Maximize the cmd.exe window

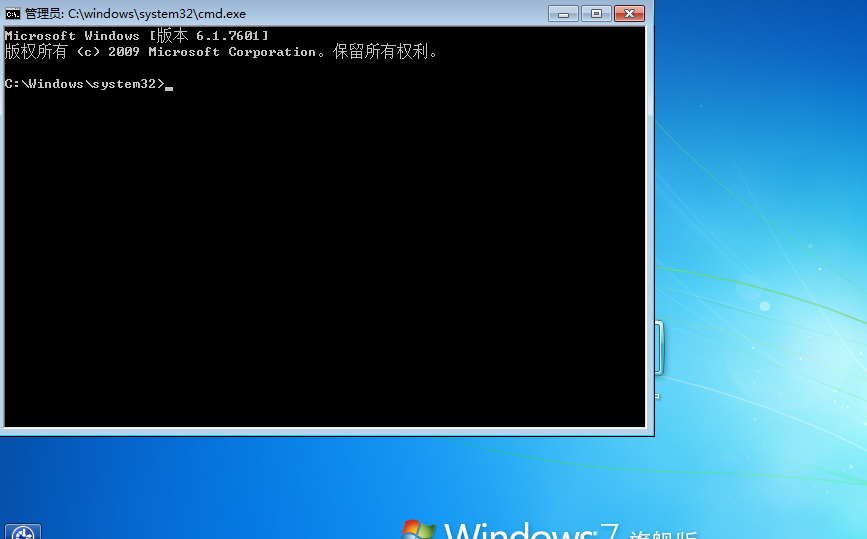[596, 13]
